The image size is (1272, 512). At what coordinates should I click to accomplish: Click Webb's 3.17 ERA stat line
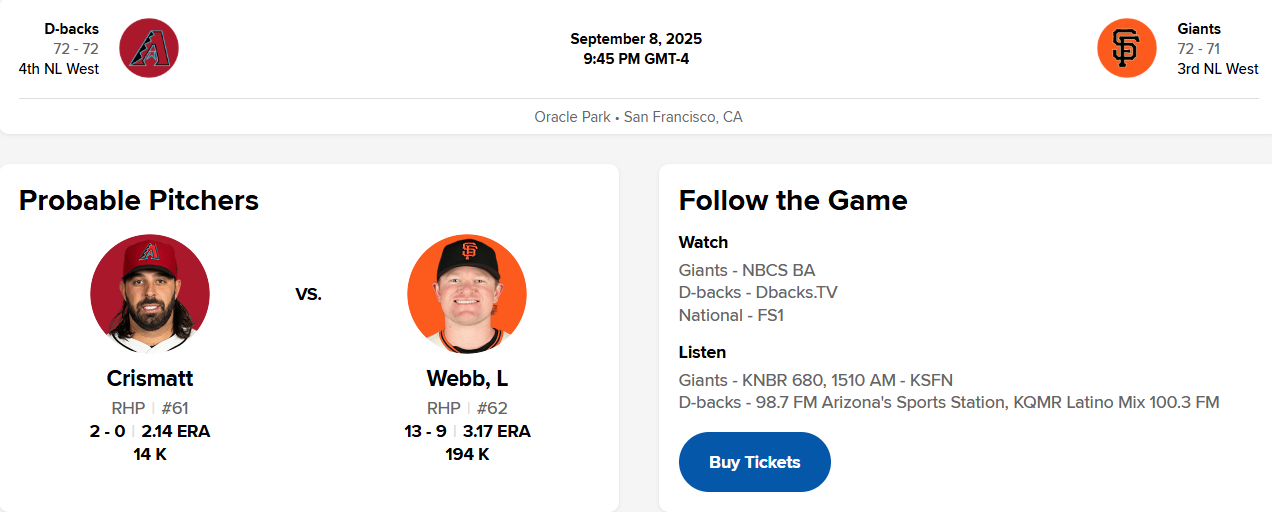click(x=496, y=431)
